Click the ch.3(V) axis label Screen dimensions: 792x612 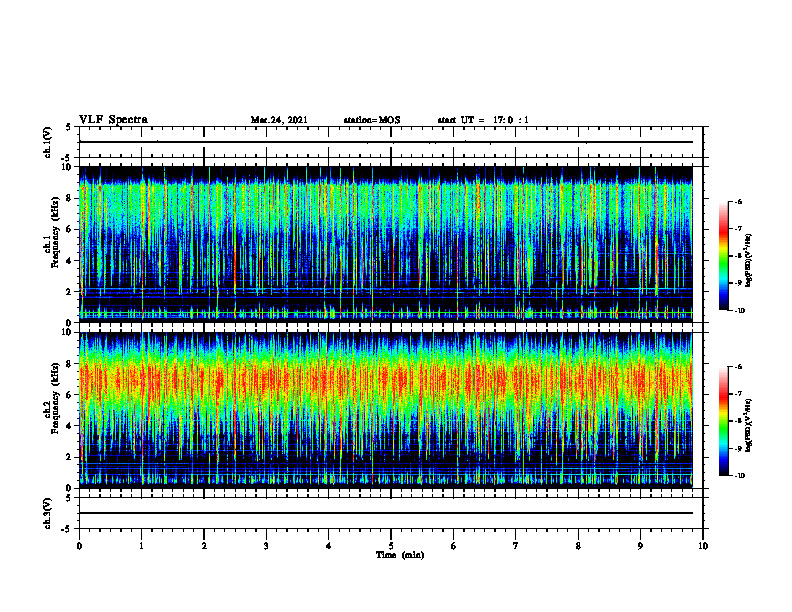[x=48, y=513]
